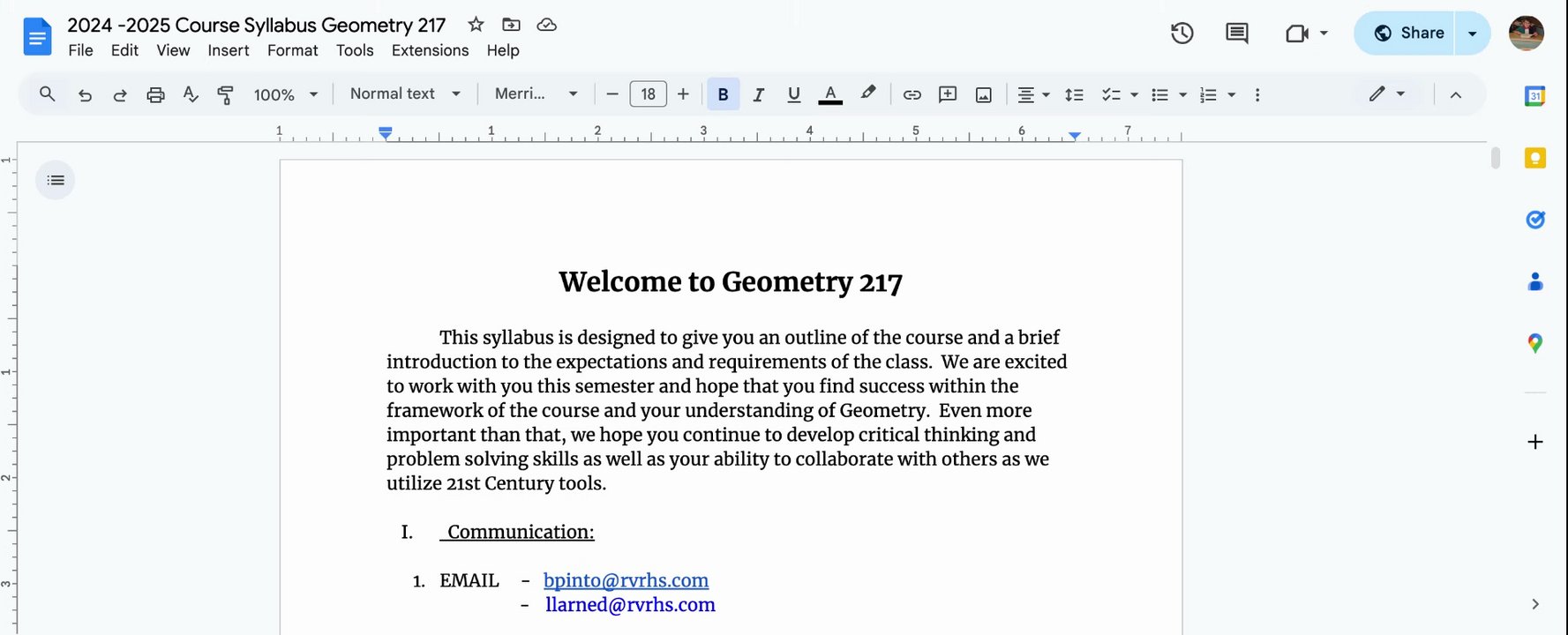Click the Share button
This screenshot has width=1568, height=635.
[x=1405, y=34]
